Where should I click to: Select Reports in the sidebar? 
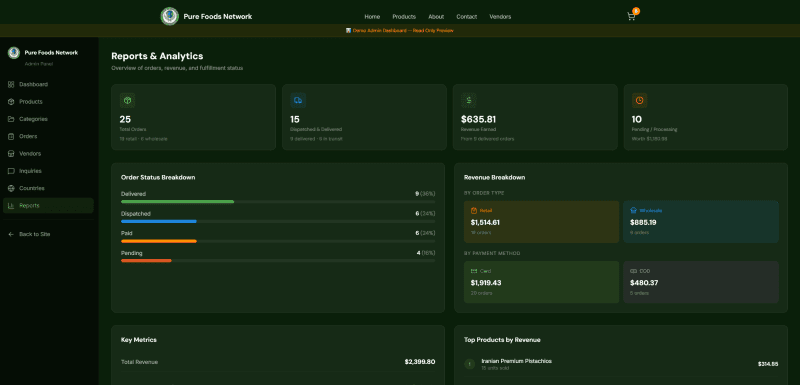coord(48,206)
